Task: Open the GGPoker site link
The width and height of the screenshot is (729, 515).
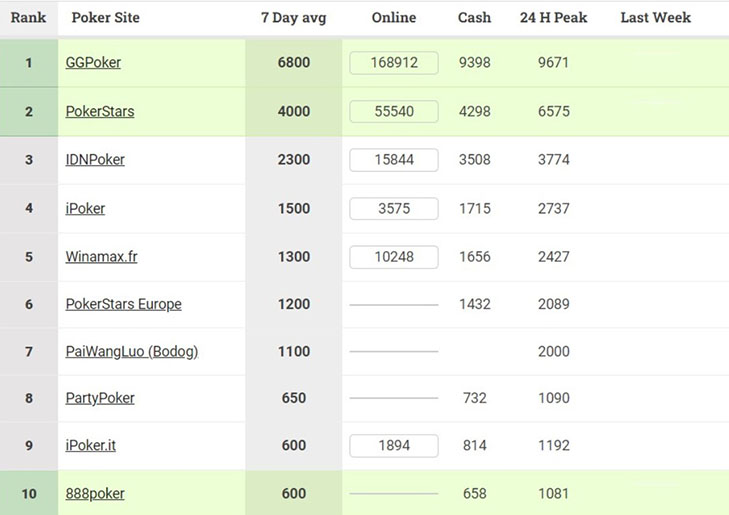Action: coord(93,63)
